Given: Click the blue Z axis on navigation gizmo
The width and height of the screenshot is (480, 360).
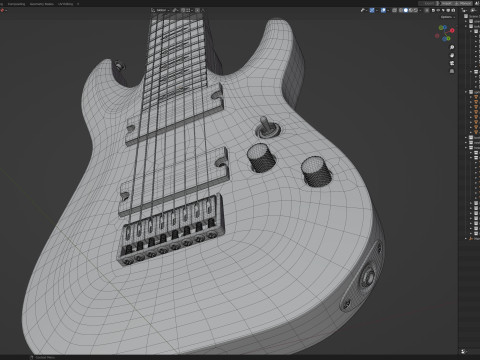Looking at the screenshot, I should [445, 27].
